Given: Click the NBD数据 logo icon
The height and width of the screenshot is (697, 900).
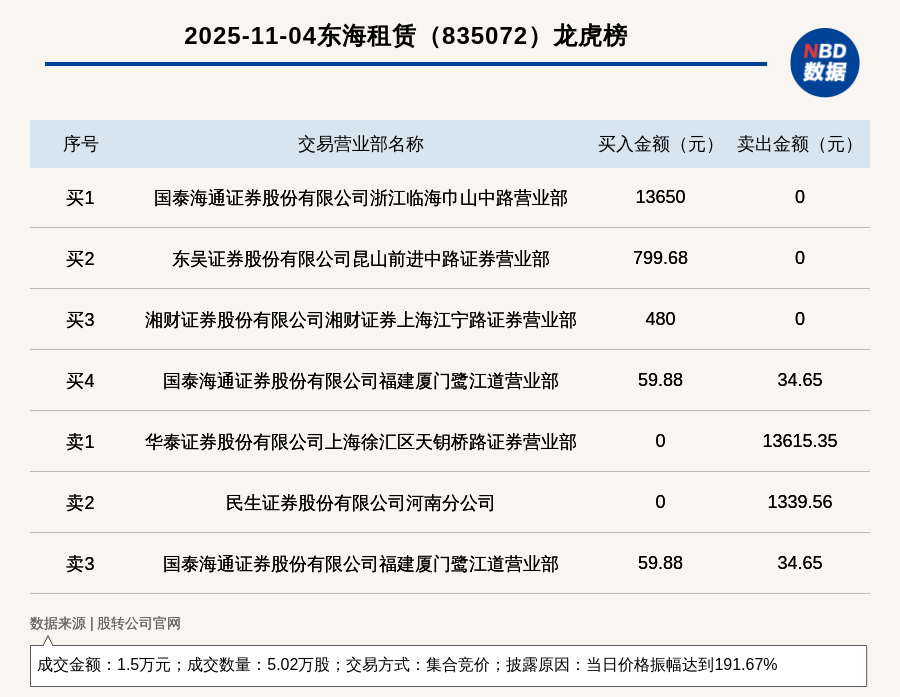Looking at the screenshot, I should pyautogui.click(x=824, y=63).
